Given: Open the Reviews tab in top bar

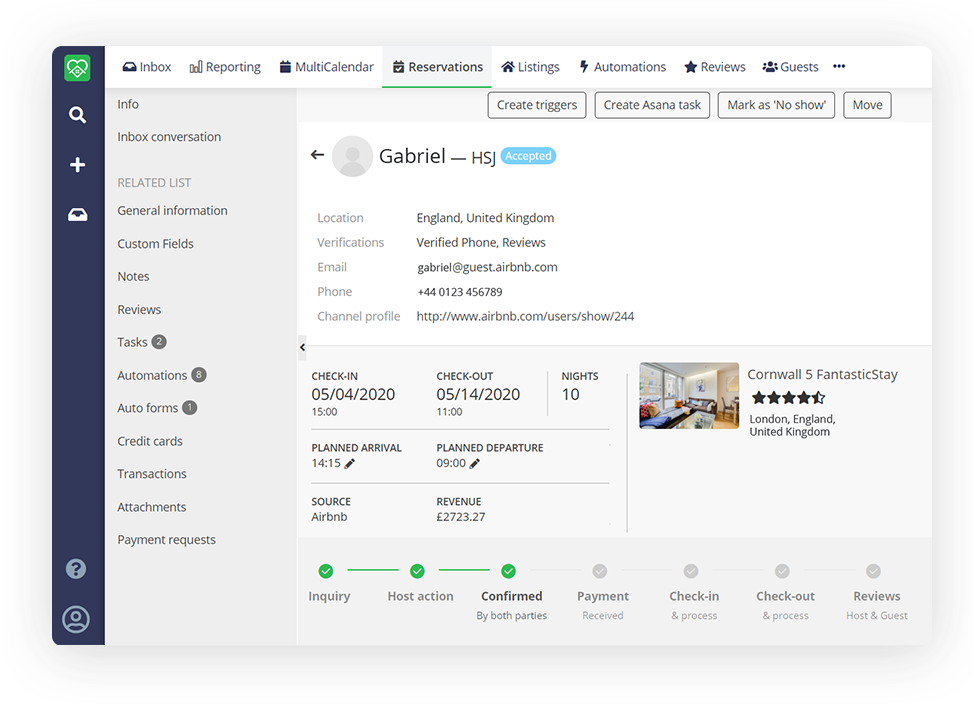Looking at the screenshot, I should point(715,67).
